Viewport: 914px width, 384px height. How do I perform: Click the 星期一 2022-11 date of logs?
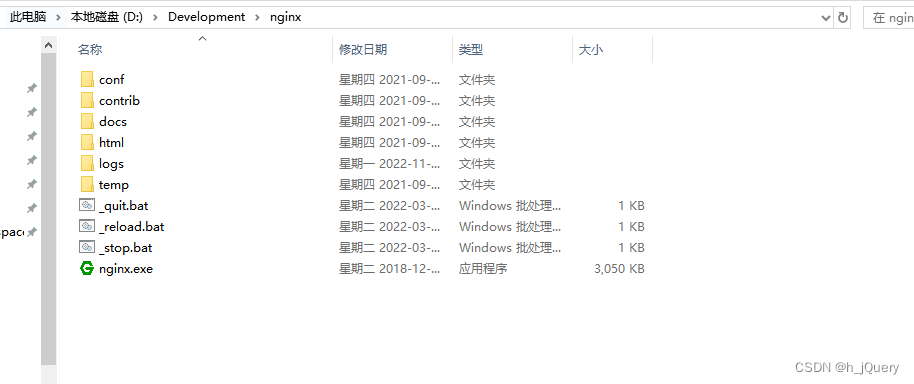[x=389, y=164]
